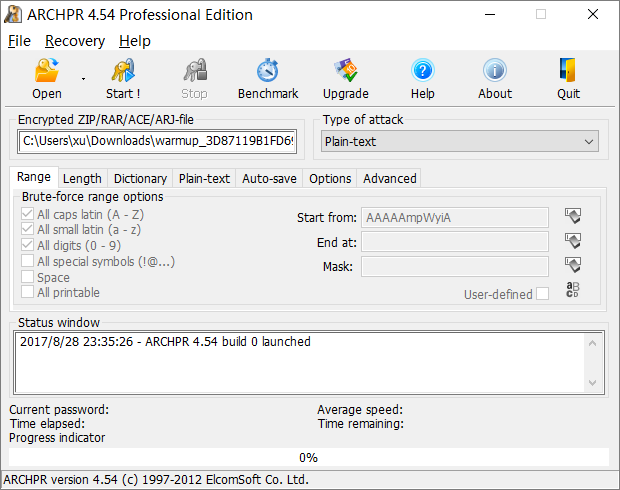Open the user-defined charset editor icon
Image resolution: width=620 pixels, height=490 pixels.
coord(573,290)
